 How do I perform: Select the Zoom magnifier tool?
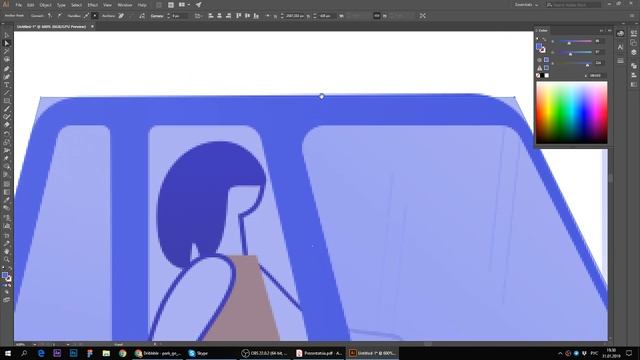[7, 260]
